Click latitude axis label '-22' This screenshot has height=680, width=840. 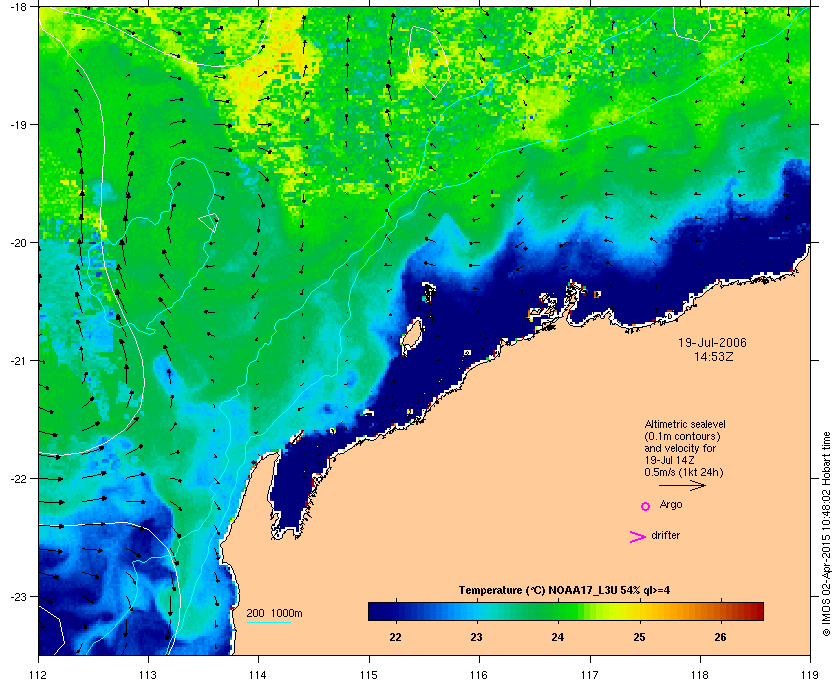(x=17, y=479)
